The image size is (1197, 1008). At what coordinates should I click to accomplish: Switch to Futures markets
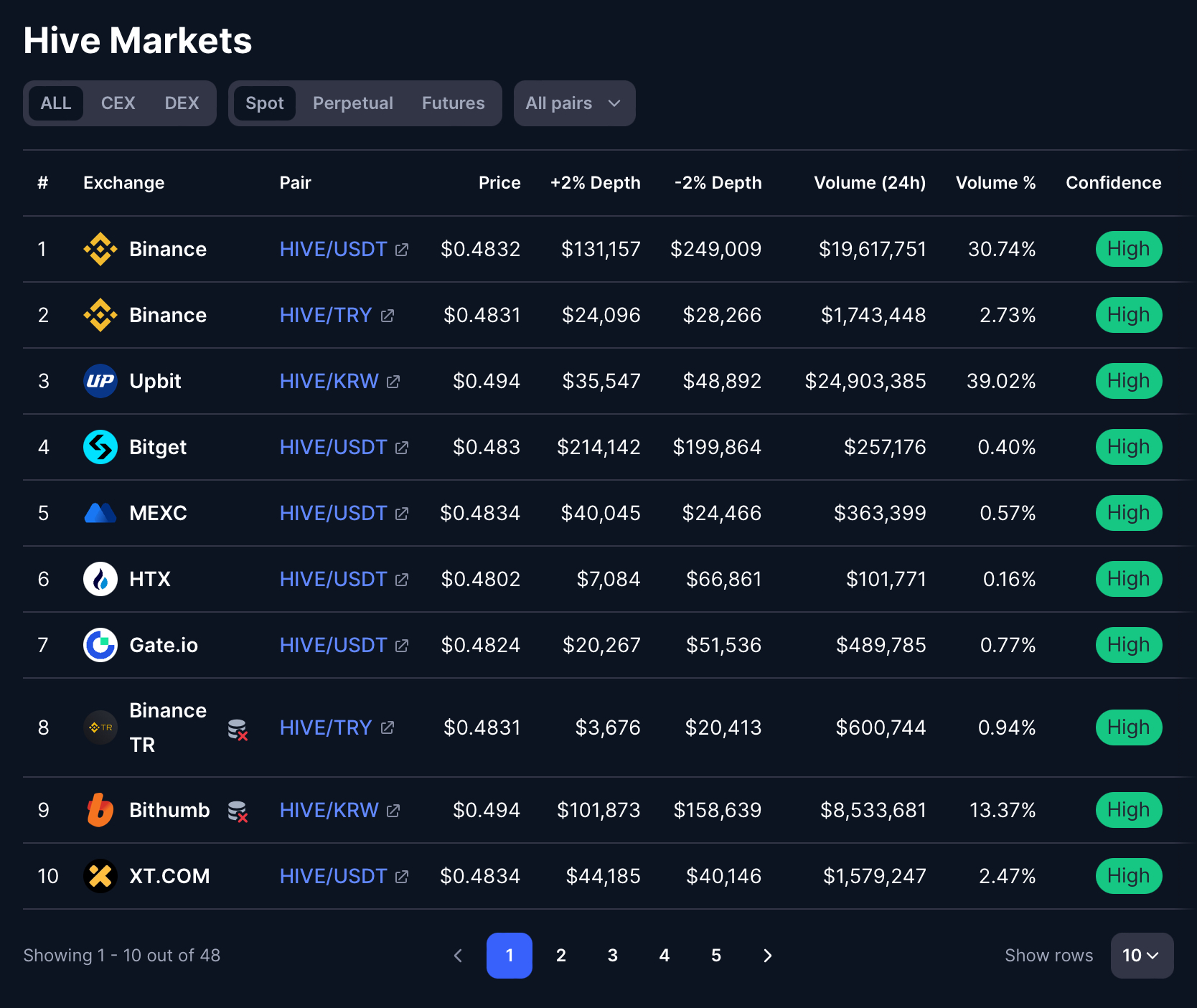pyautogui.click(x=454, y=103)
